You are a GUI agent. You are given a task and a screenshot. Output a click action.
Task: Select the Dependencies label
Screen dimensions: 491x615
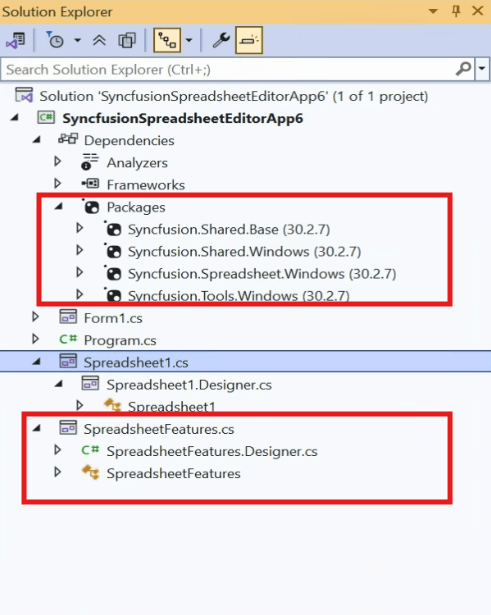point(129,140)
